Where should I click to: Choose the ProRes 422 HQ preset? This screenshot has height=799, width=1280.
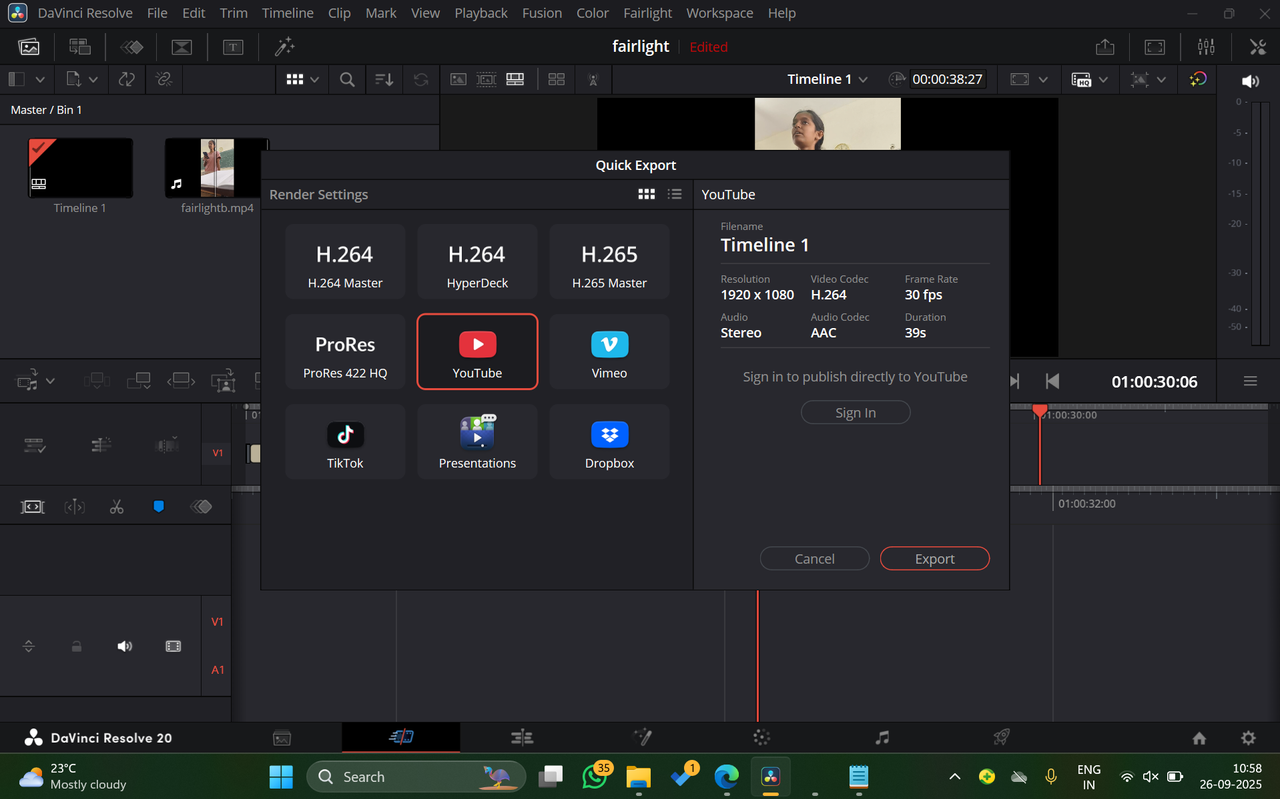click(x=345, y=352)
